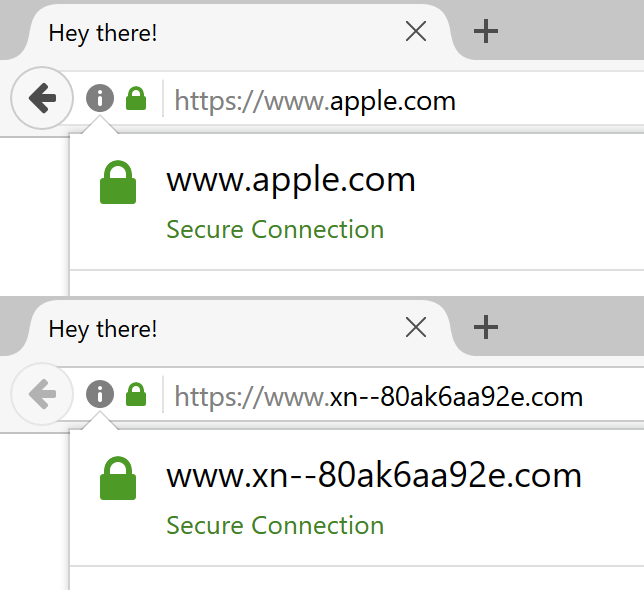This screenshot has width=644, height=590.
Task: Click large green lock next to www.apple.com
Action: 118,182
